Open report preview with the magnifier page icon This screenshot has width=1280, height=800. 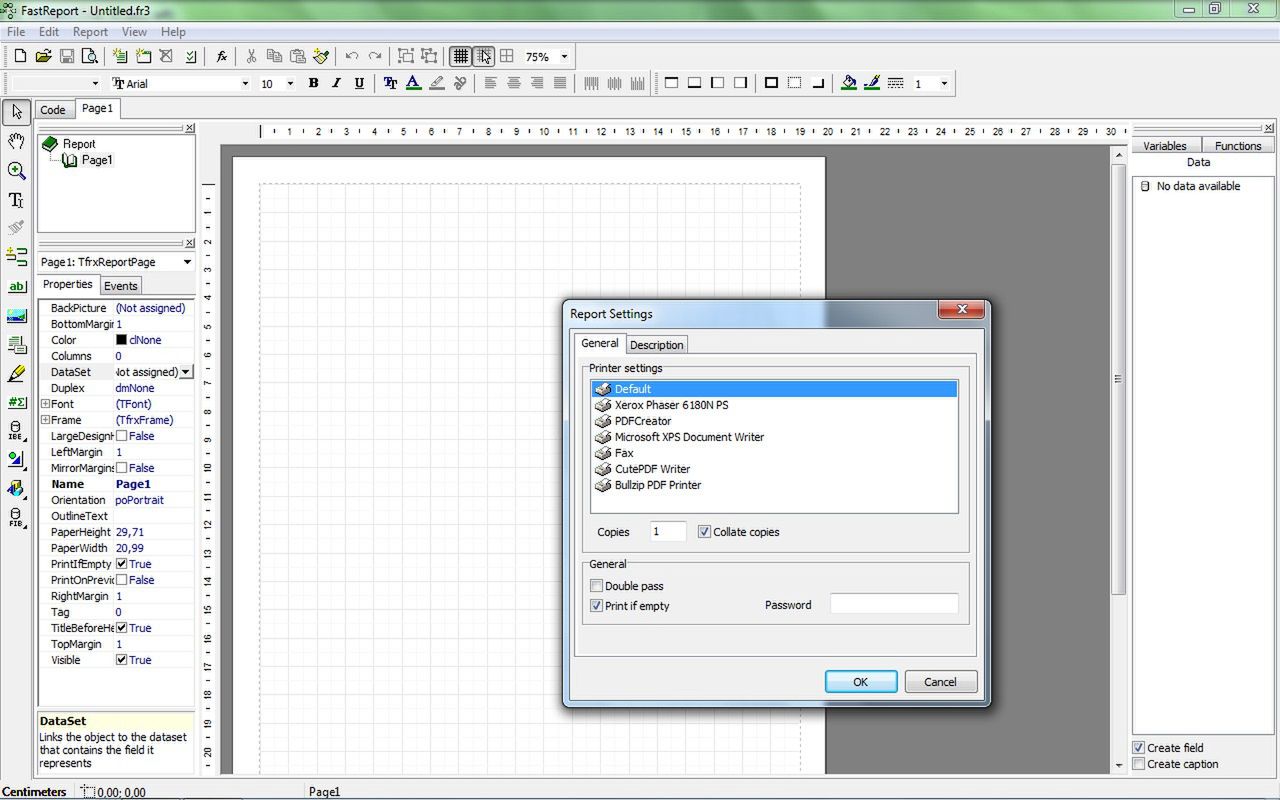click(x=89, y=56)
